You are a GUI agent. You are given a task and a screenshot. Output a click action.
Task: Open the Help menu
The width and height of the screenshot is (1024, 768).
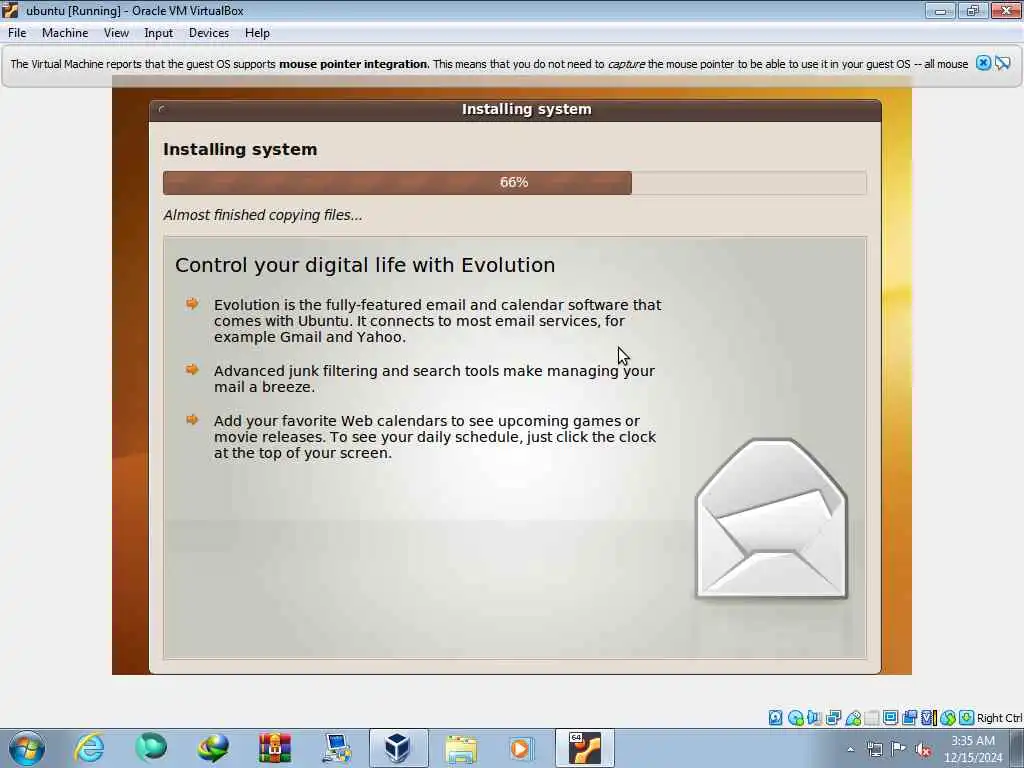[x=257, y=33]
